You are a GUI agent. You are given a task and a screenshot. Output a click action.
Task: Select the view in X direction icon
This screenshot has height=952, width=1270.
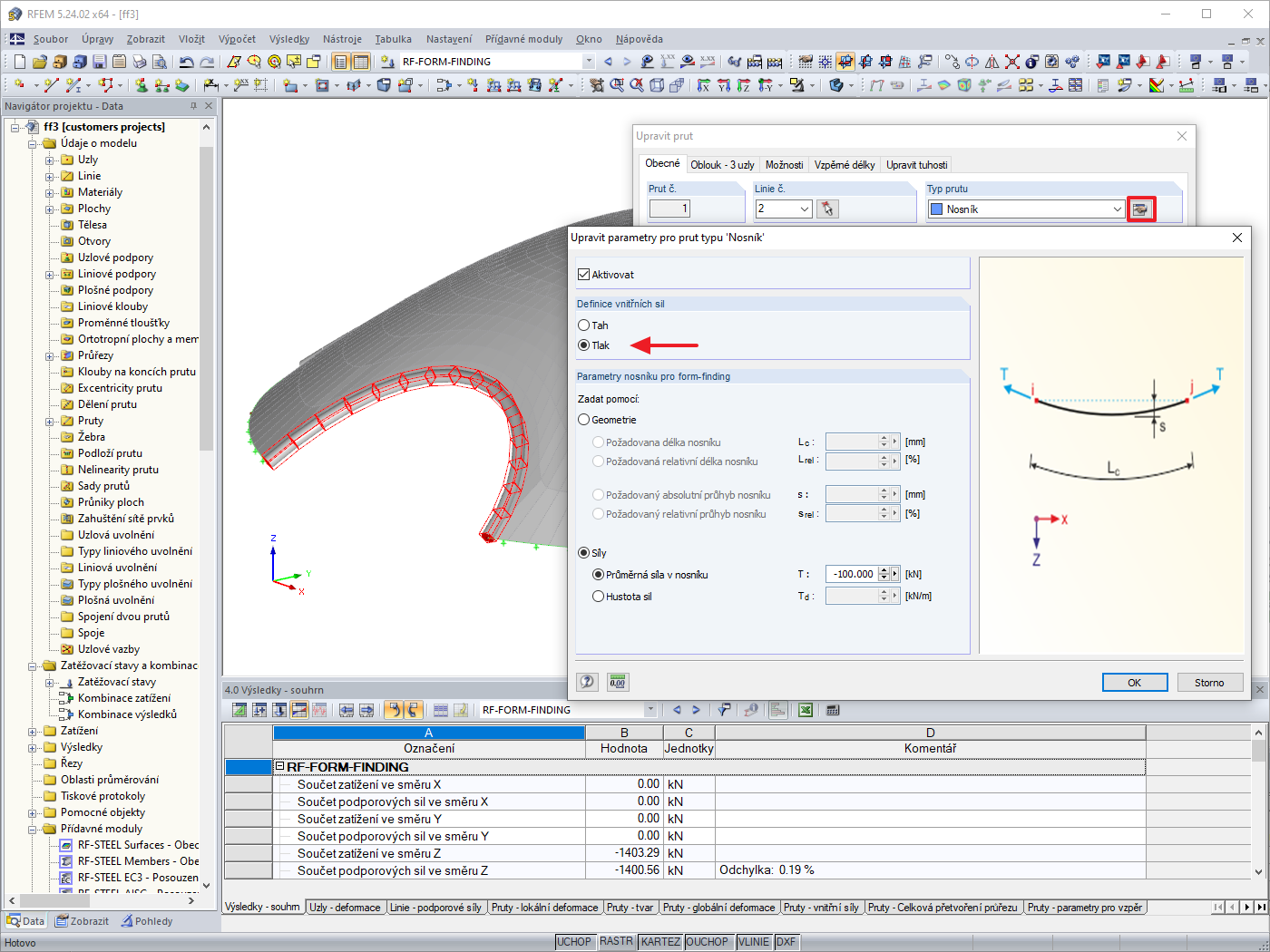click(x=704, y=85)
